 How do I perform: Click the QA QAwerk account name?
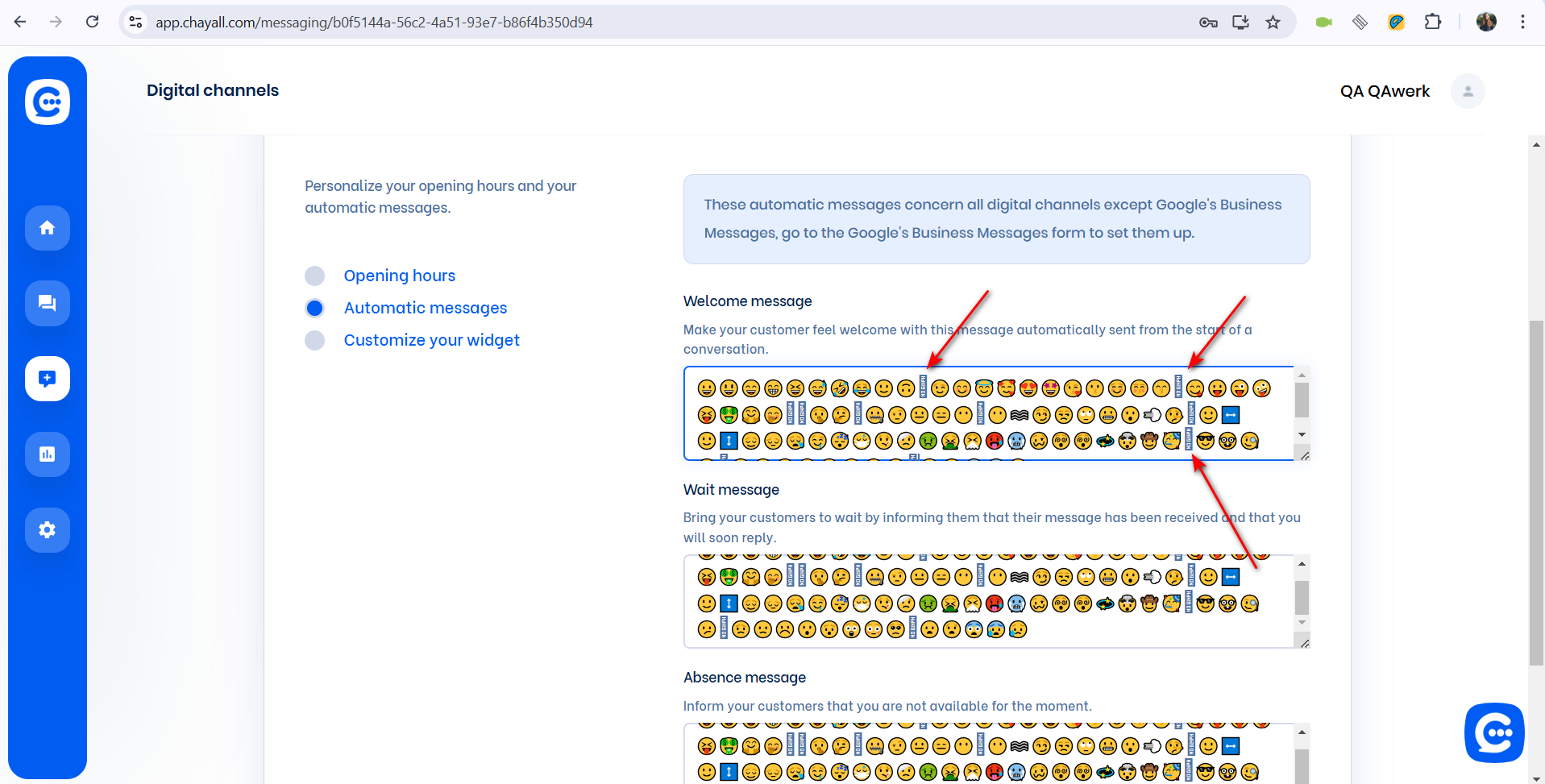(1385, 91)
